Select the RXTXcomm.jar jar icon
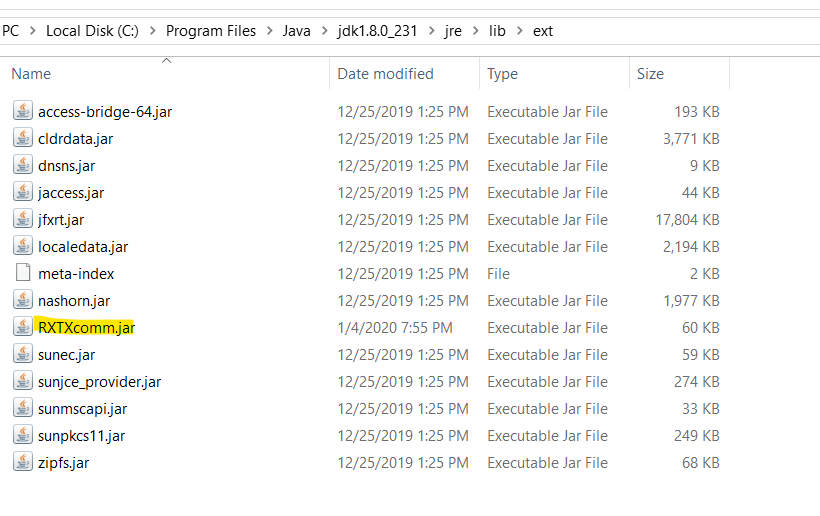Screen dimensions: 820x516 22,327
